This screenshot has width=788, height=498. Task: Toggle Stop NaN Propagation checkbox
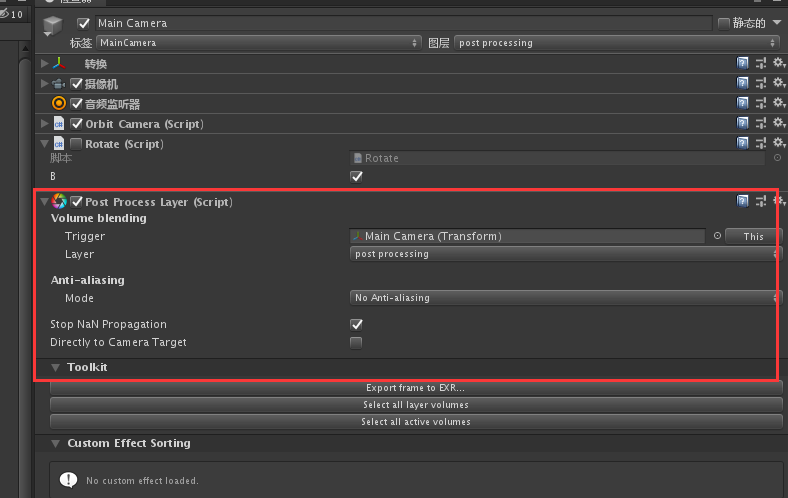(356, 324)
